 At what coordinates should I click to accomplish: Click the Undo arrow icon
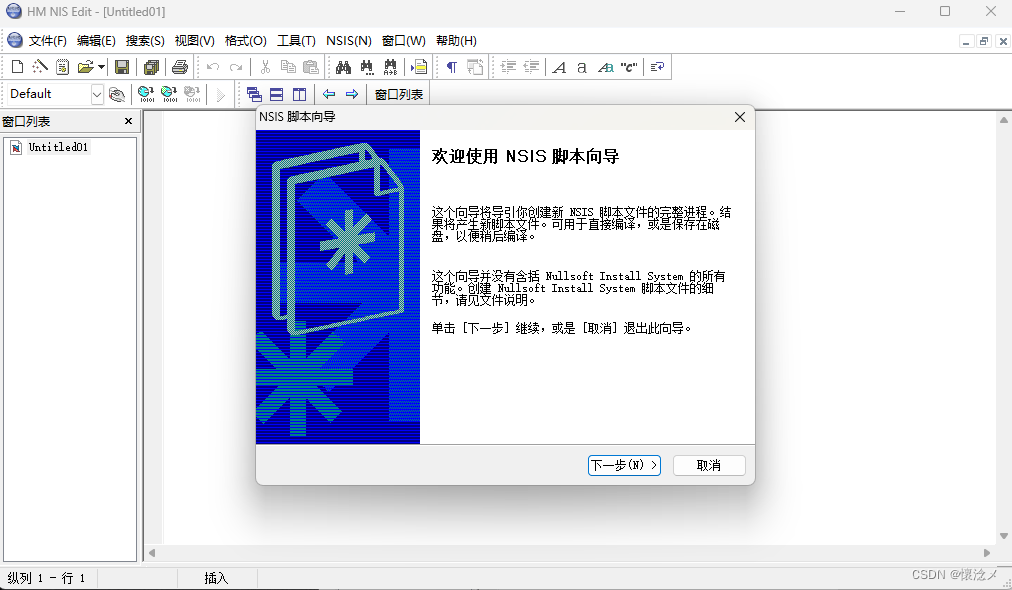click(x=213, y=66)
